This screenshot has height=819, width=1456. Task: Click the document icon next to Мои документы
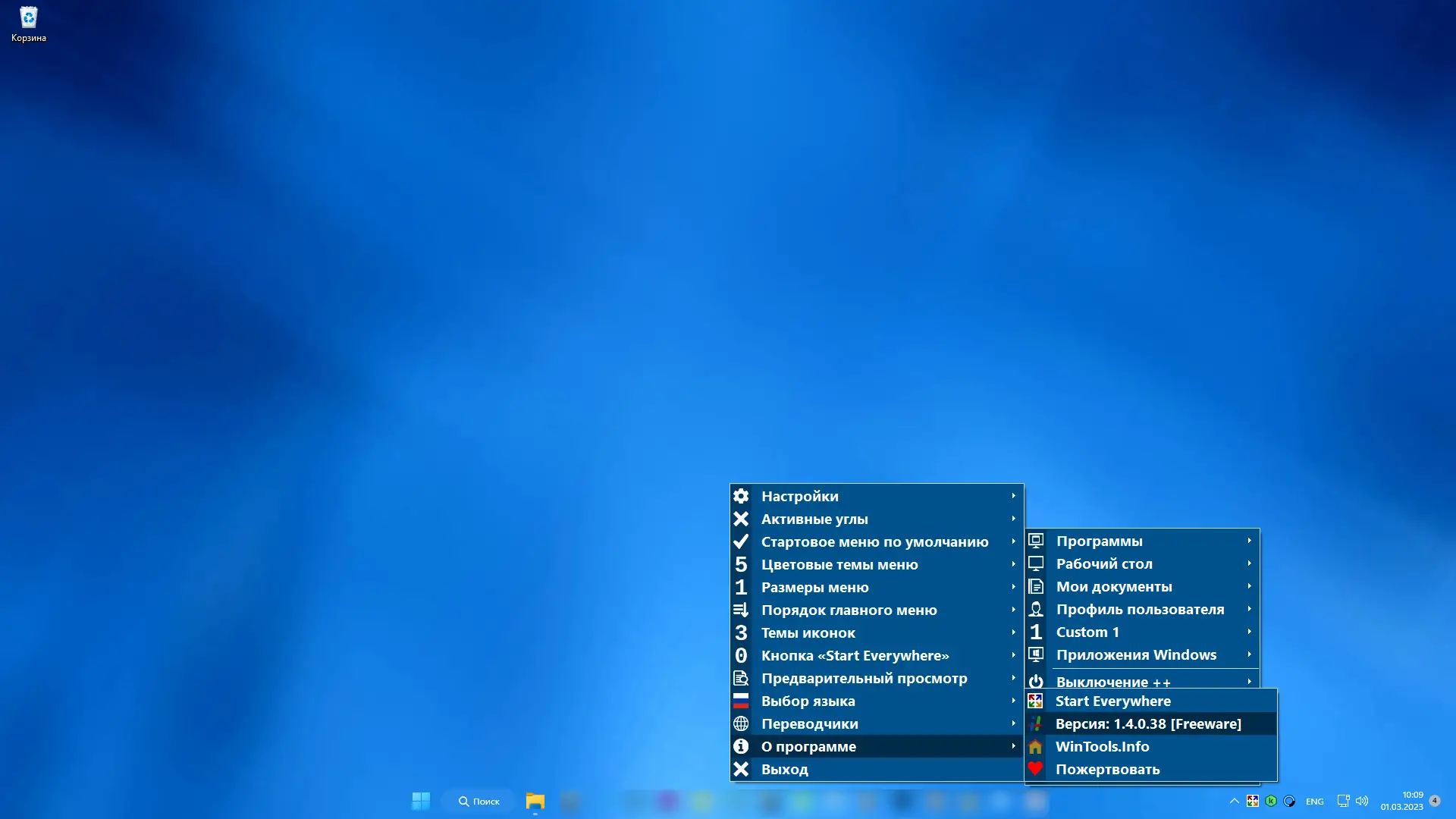(x=1036, y=586)
